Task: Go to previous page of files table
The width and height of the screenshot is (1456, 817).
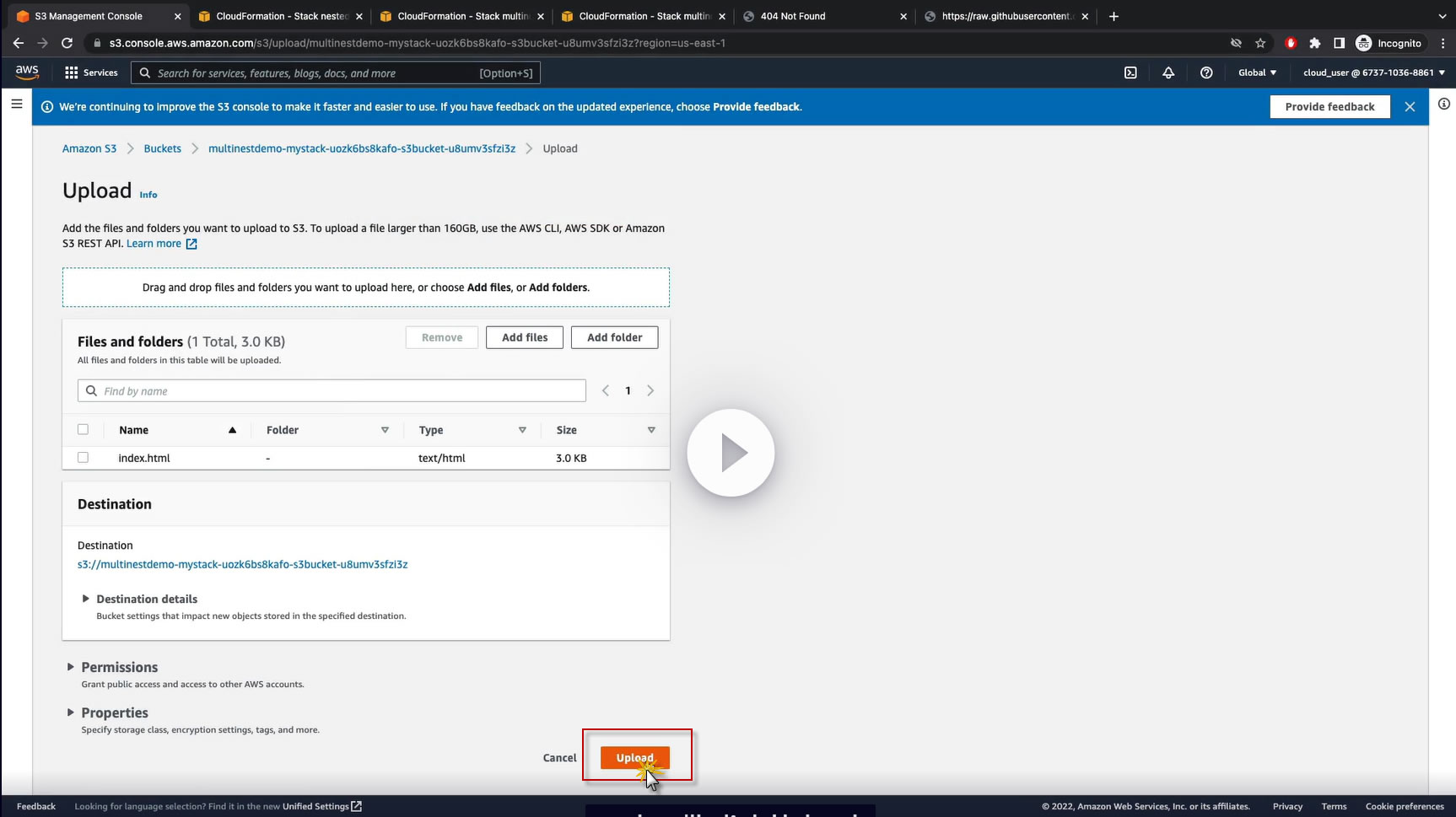Action: pyautogui.click(x=605, y=390)
